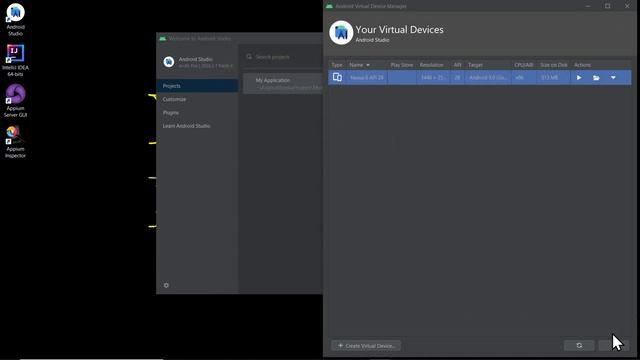This screenshot has height=360, width=640.
Task: Open the IntelliJ IDEA desktop shortcut
Action: point(16,60)
